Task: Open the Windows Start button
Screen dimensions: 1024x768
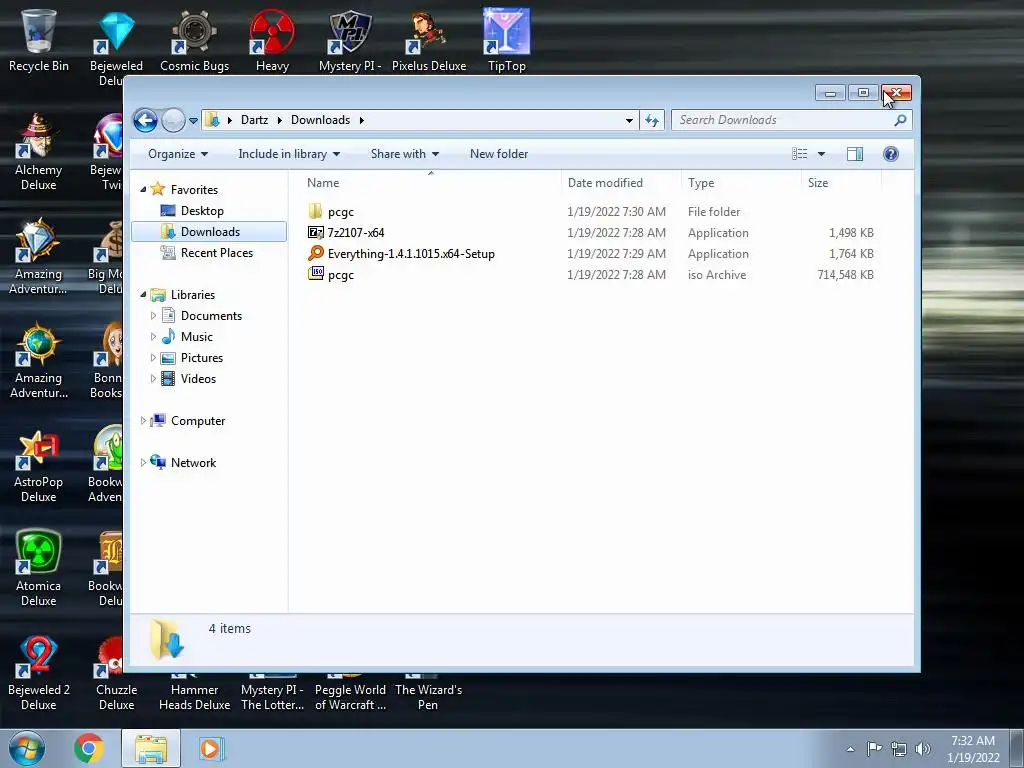Action: click(27, 748)
